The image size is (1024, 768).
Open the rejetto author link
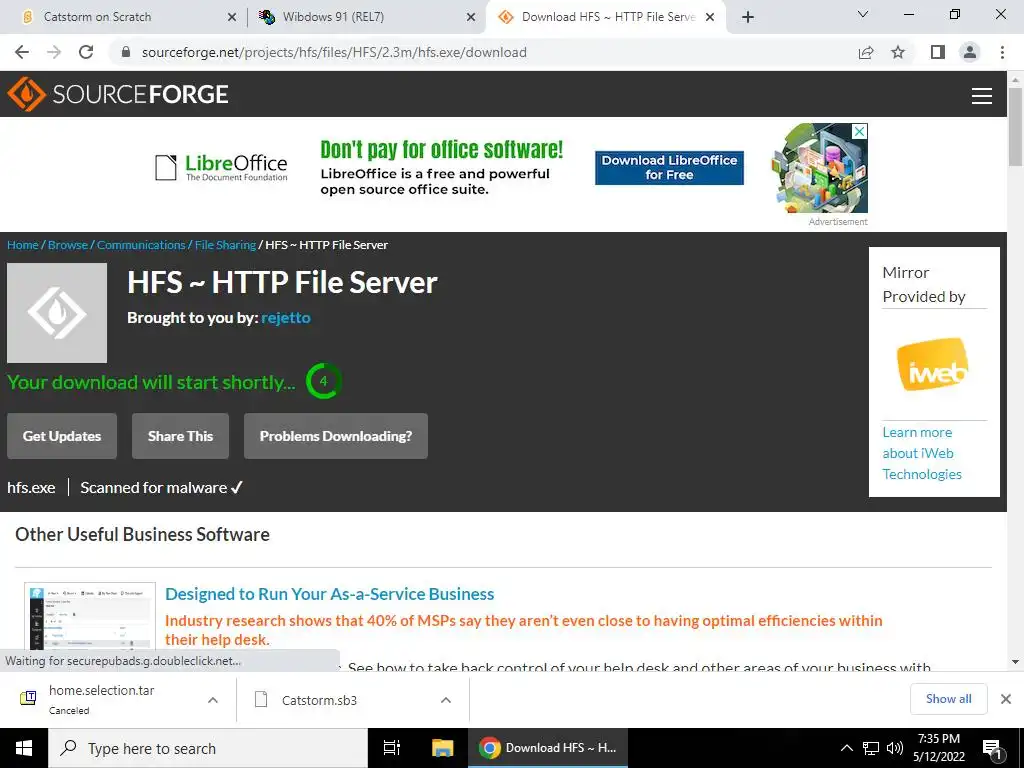tap(286, 318)
